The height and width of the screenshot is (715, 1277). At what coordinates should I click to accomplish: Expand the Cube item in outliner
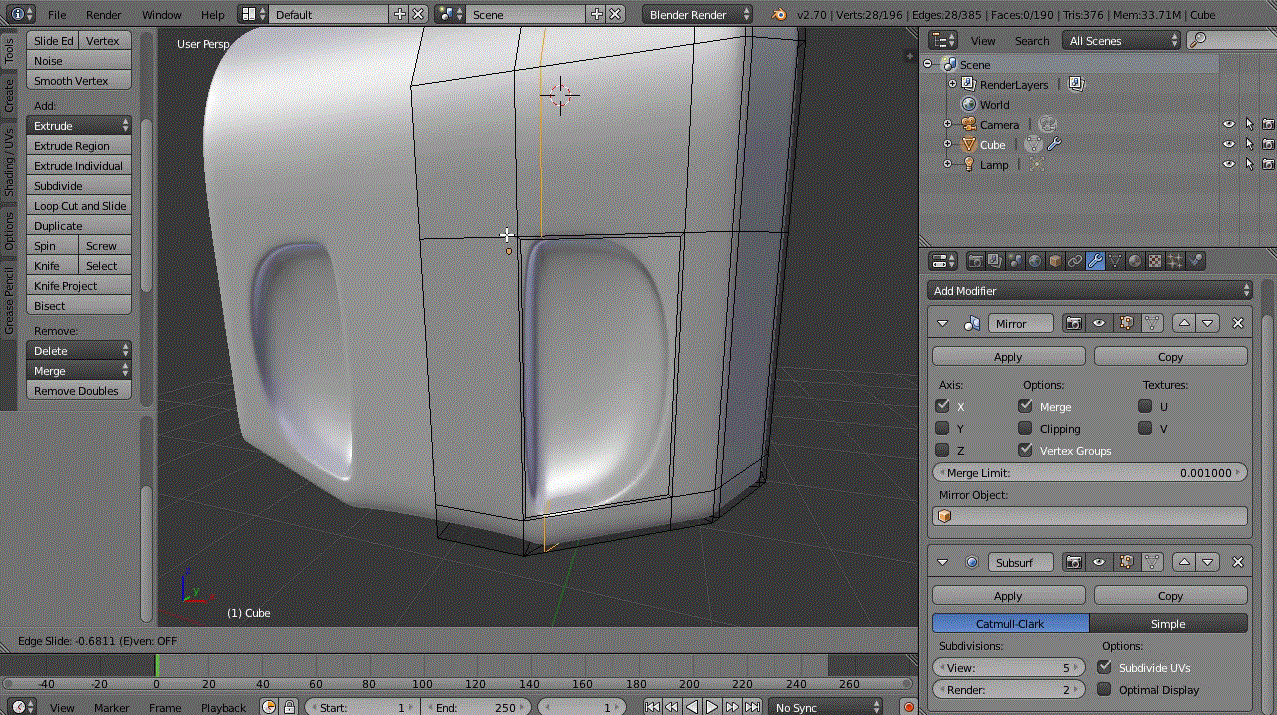tap(947, 144)
